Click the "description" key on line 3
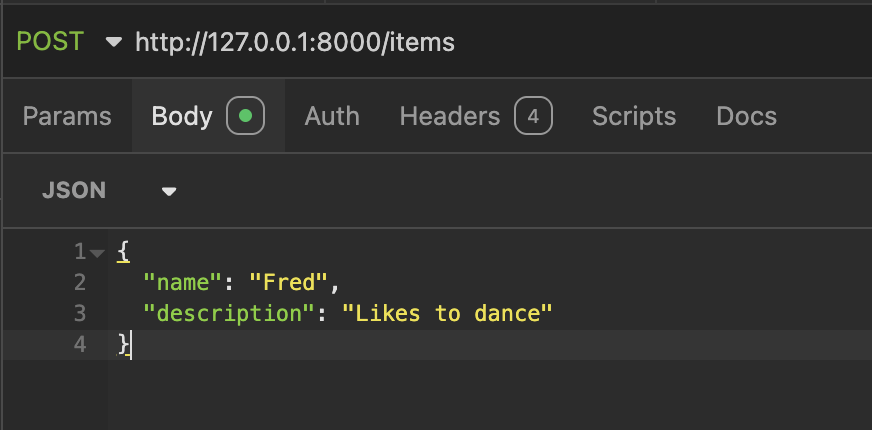The width and height of the screenshot is (872, 430). tap(230, 313)
